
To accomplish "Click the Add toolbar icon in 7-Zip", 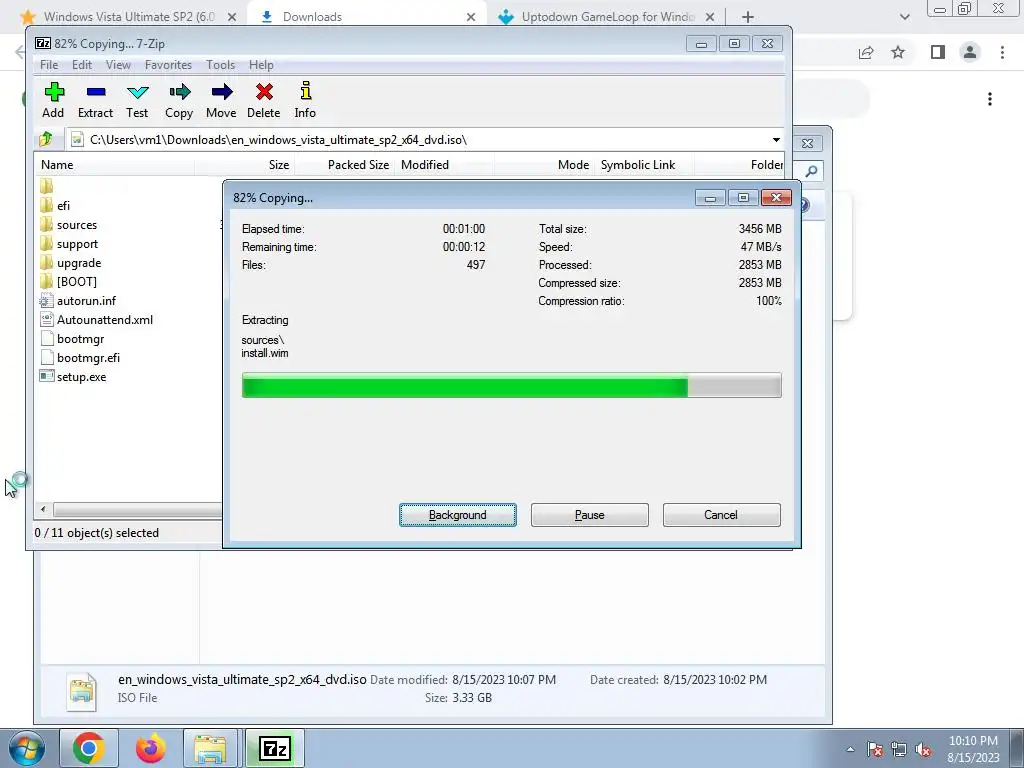I will click(54, 92).
